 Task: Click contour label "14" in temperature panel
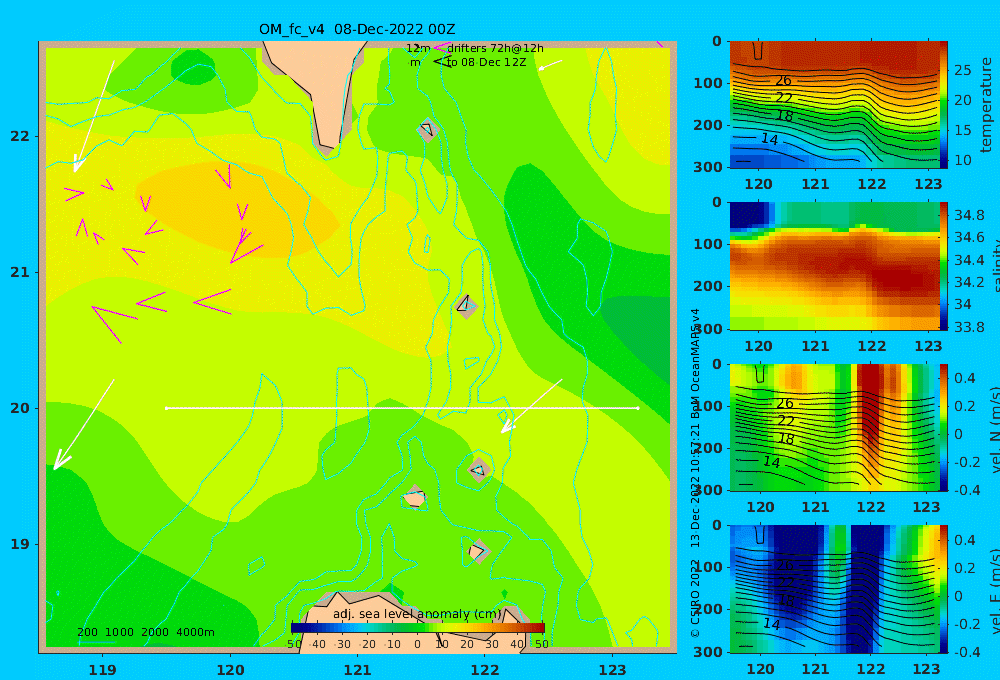(x=770, y=139)
